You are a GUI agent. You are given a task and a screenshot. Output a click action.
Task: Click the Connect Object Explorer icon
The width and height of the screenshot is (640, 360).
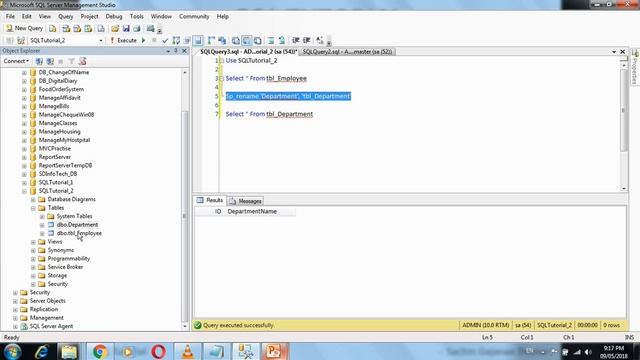pos(39,61)
